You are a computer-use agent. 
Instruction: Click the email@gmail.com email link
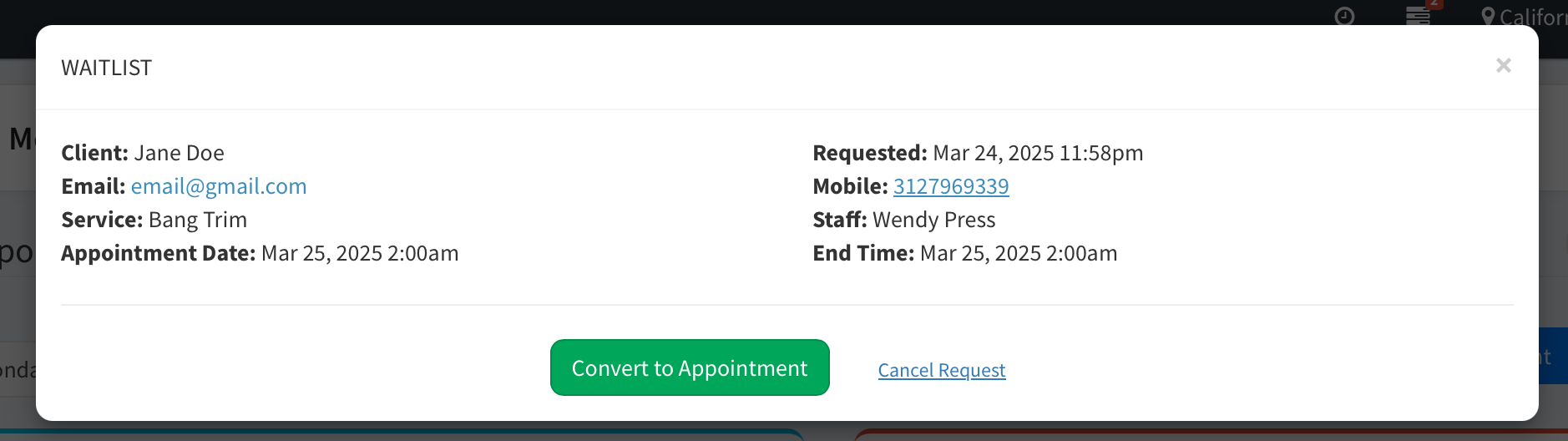pyautogui.click(x=219, y=186)
